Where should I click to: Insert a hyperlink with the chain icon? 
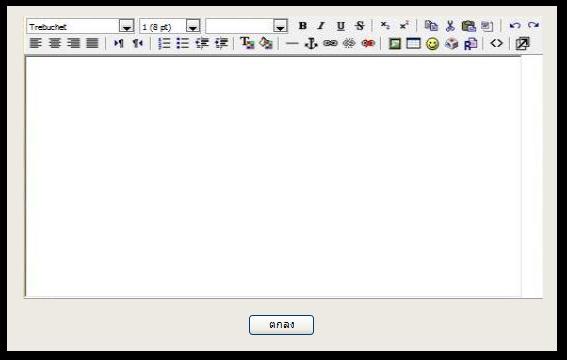click(330, 43)
